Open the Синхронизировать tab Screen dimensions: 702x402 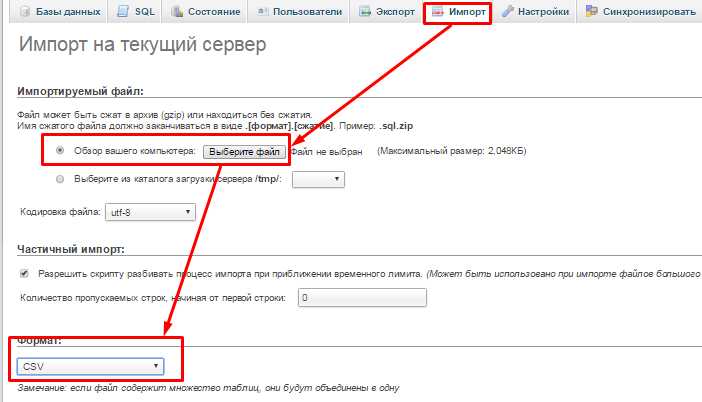(640, 12)
